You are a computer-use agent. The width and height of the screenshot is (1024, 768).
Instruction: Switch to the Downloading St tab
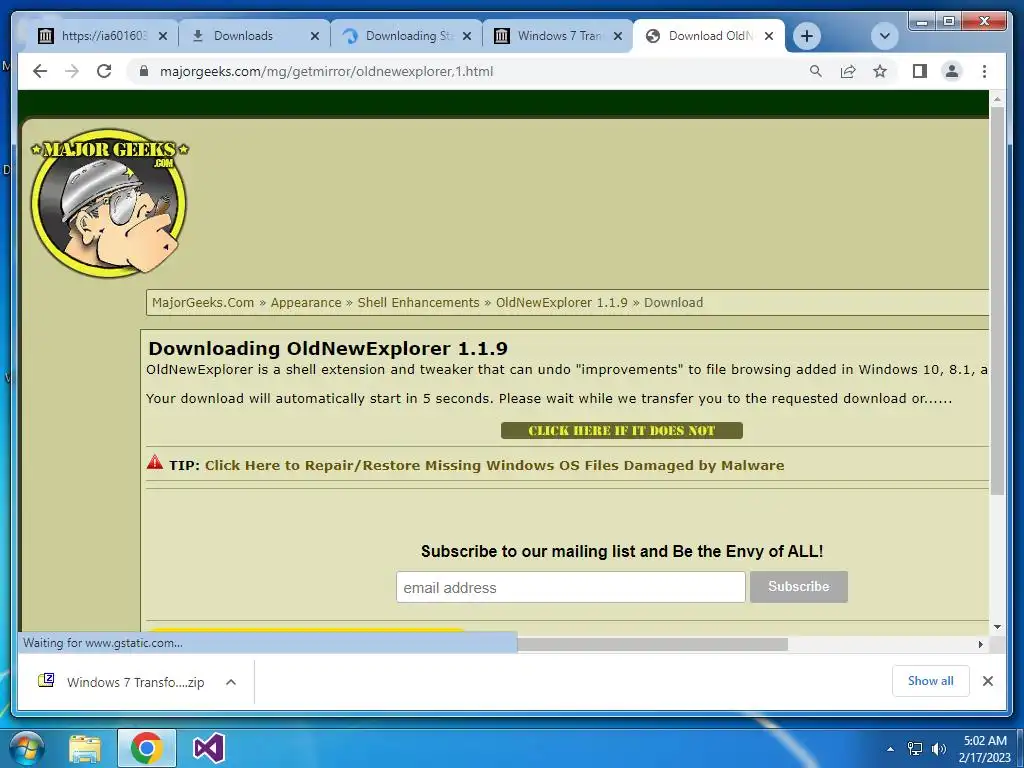[406, 36]
